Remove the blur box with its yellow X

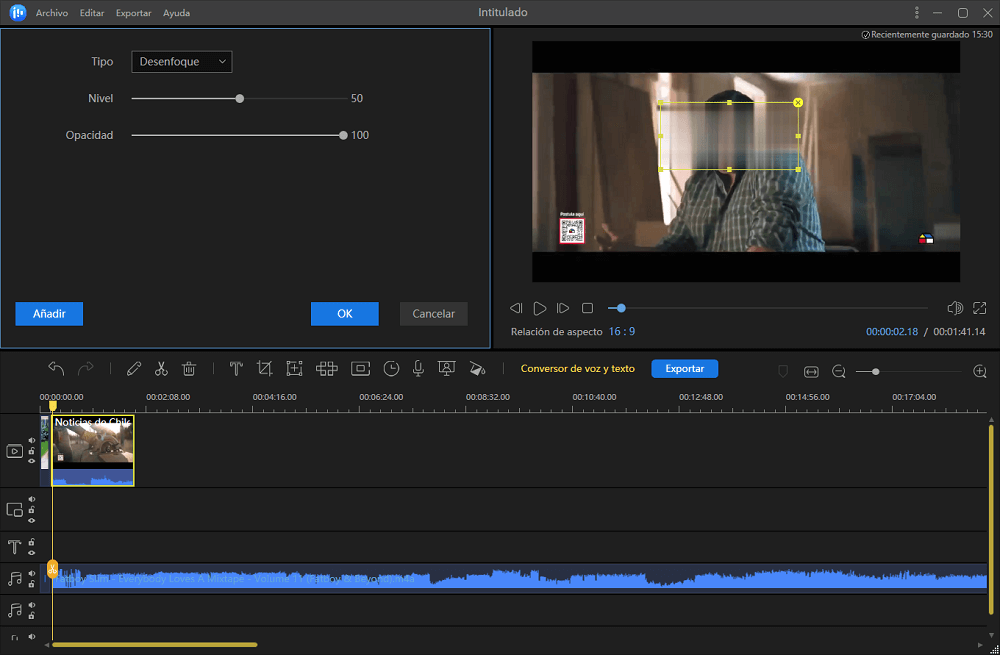798,102
